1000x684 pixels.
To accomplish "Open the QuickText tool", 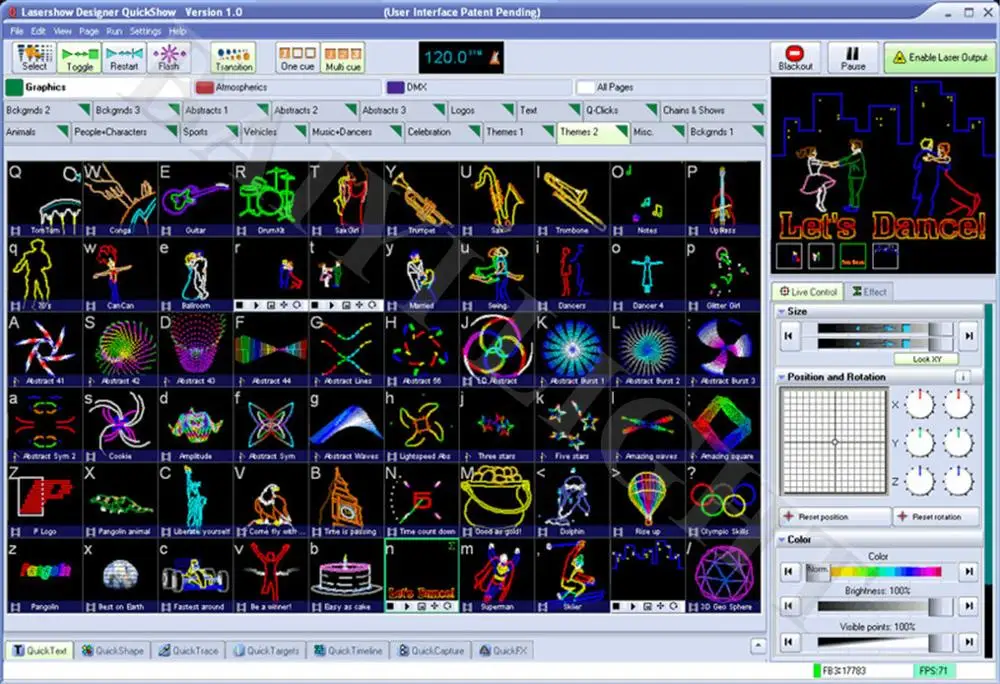I will 40,651.
